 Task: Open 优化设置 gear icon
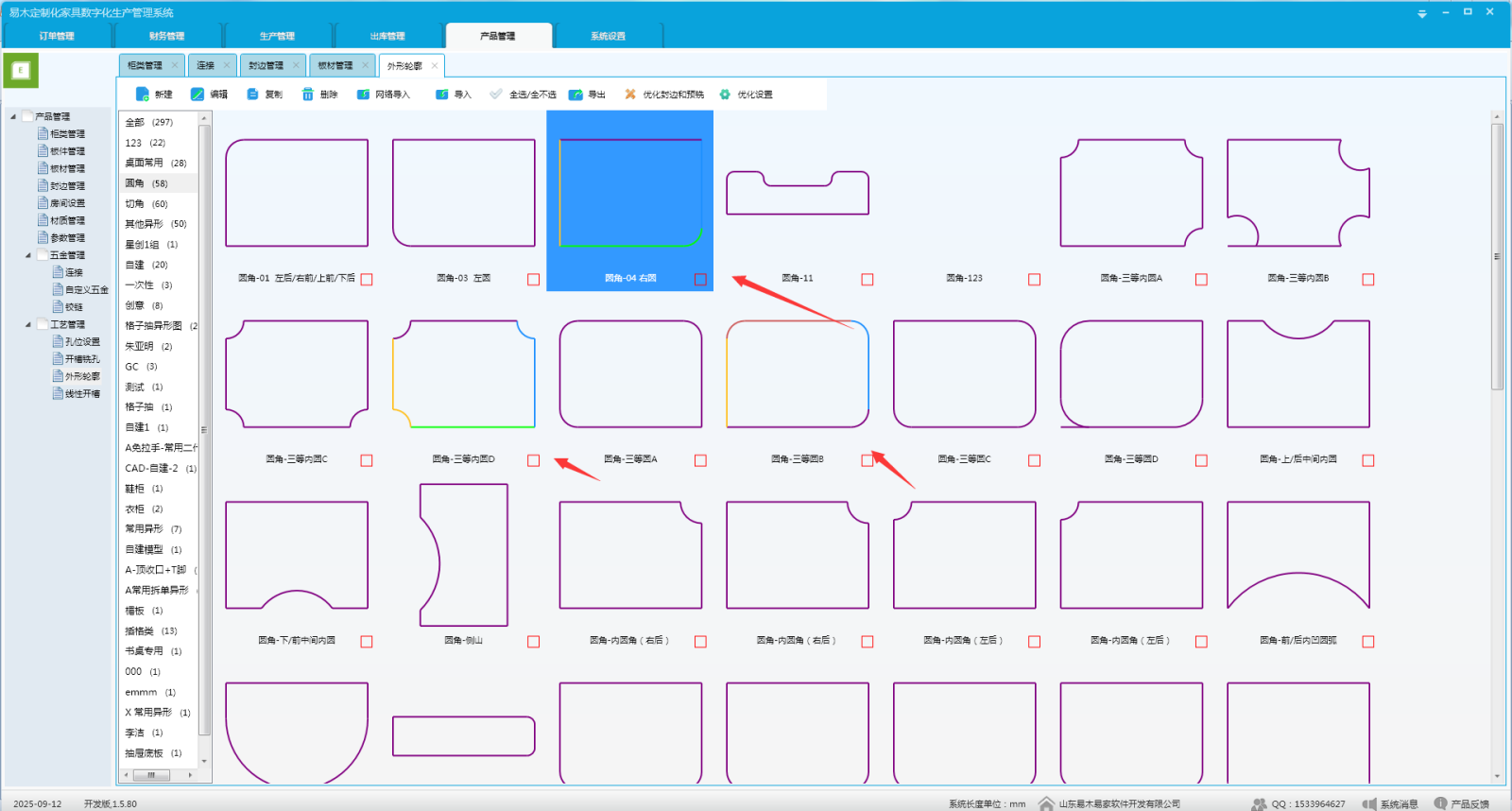click(725, 95)
